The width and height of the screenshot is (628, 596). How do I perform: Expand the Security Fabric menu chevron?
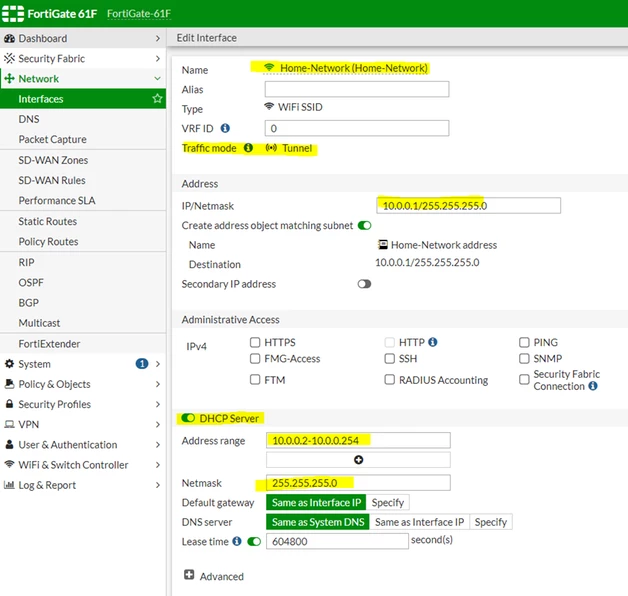point(157,58)
